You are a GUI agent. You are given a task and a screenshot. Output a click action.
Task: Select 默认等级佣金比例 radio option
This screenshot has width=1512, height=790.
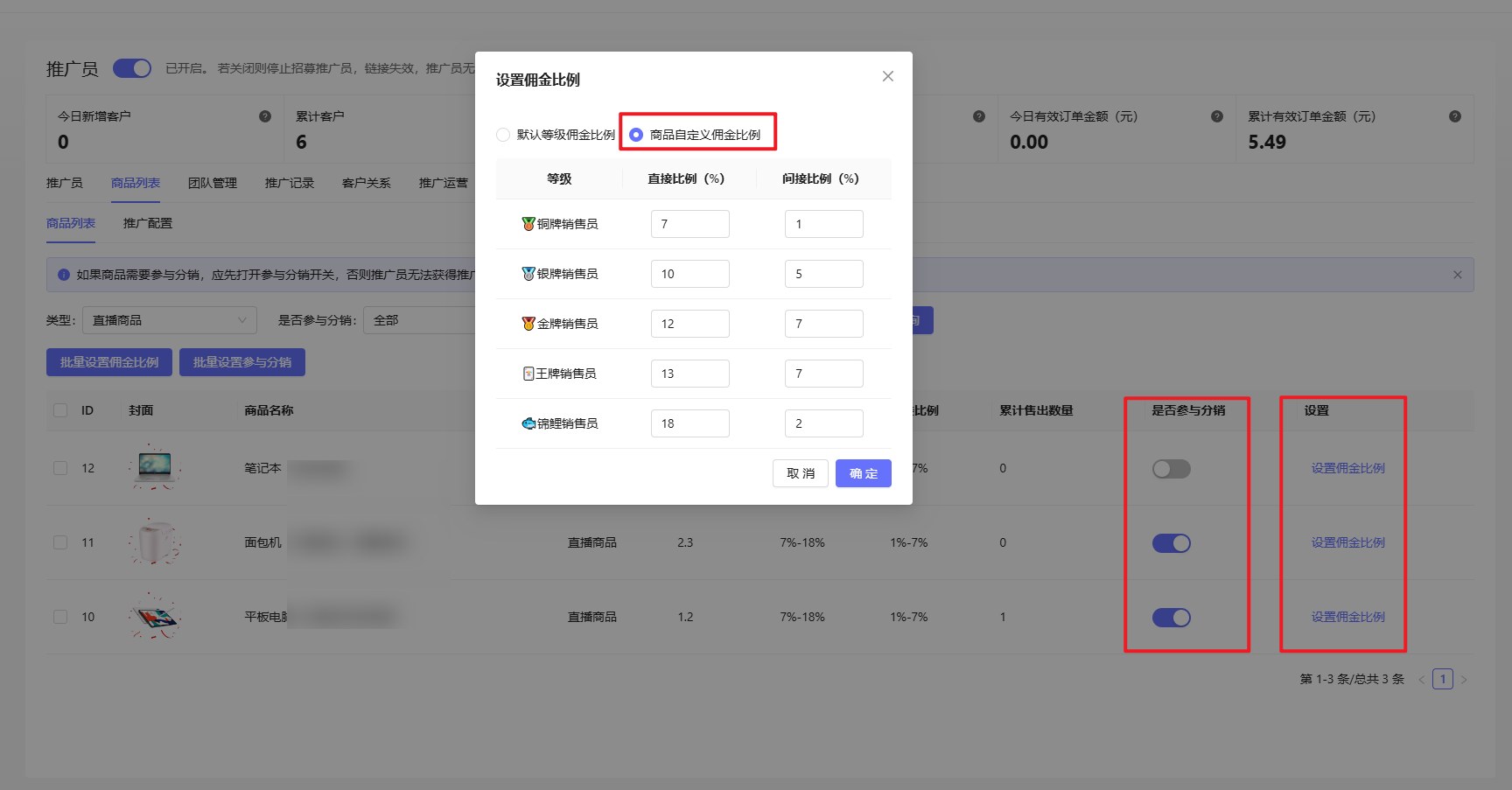503,135
